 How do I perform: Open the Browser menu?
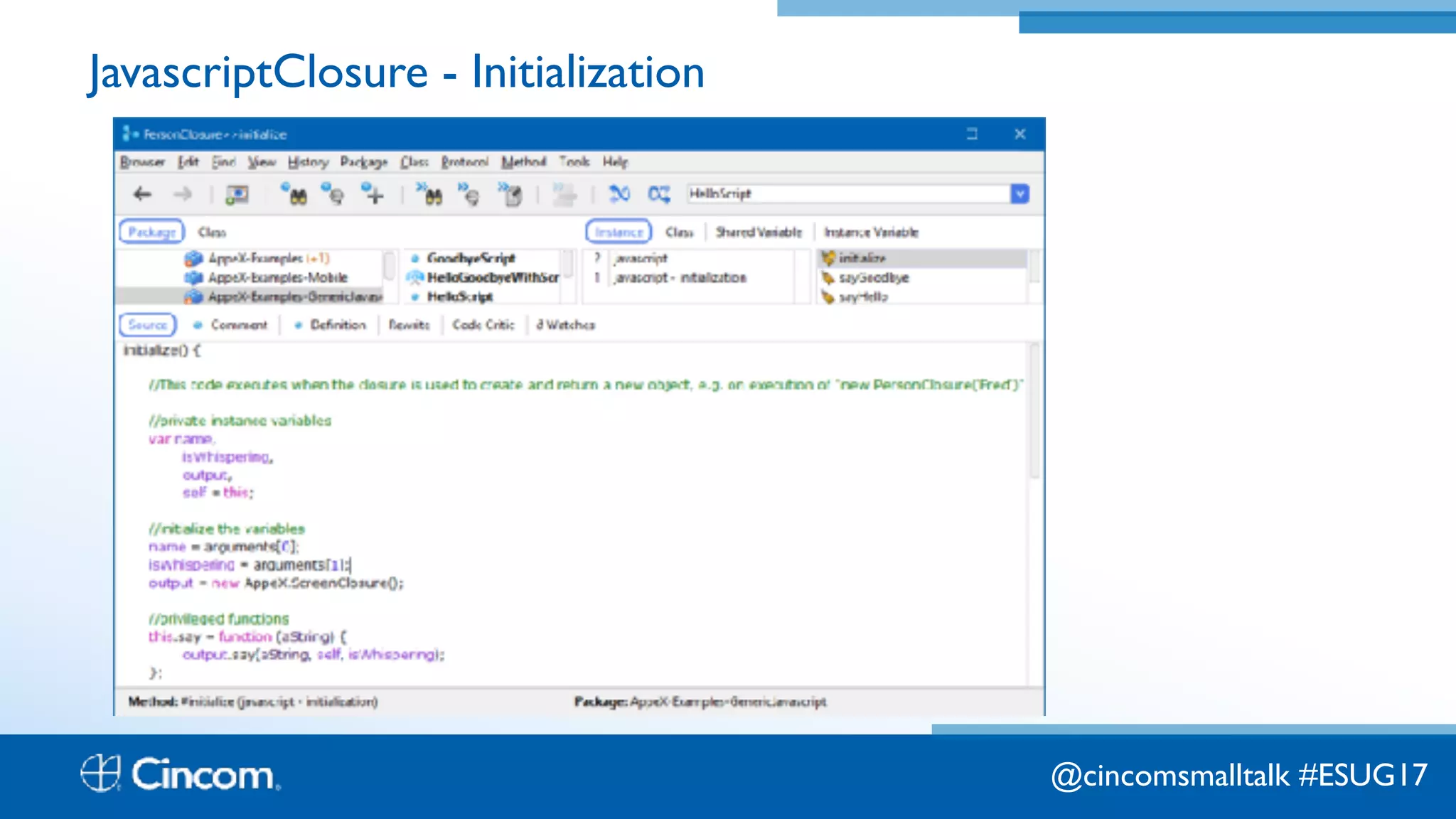[x=142, y=162]
